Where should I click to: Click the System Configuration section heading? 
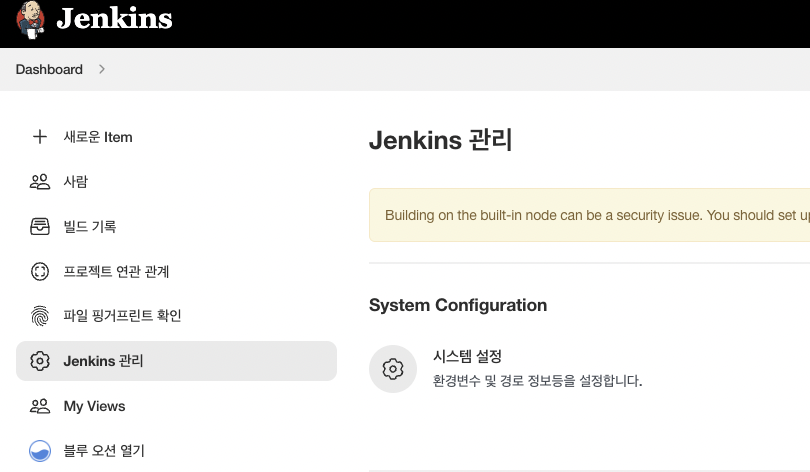click(458, 305)
